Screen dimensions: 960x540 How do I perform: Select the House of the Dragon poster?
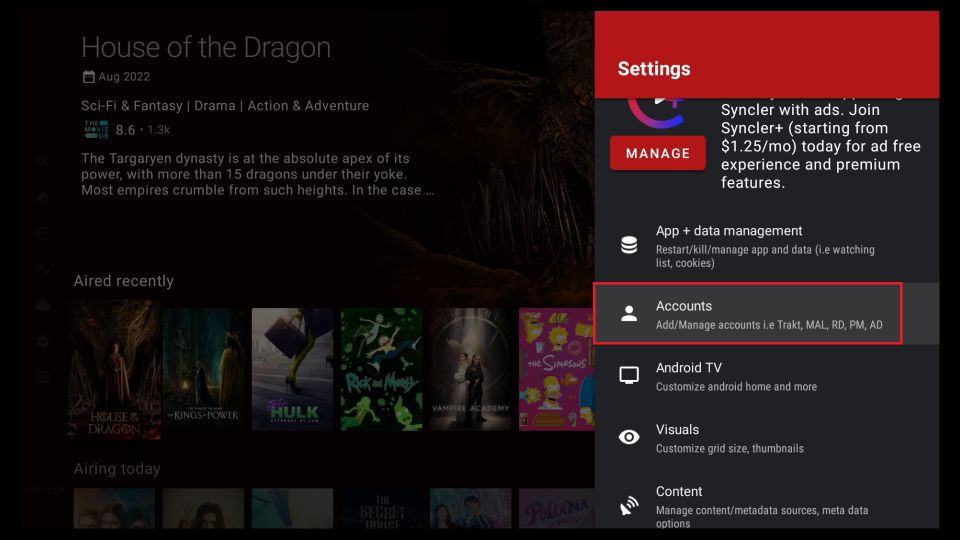114,369
